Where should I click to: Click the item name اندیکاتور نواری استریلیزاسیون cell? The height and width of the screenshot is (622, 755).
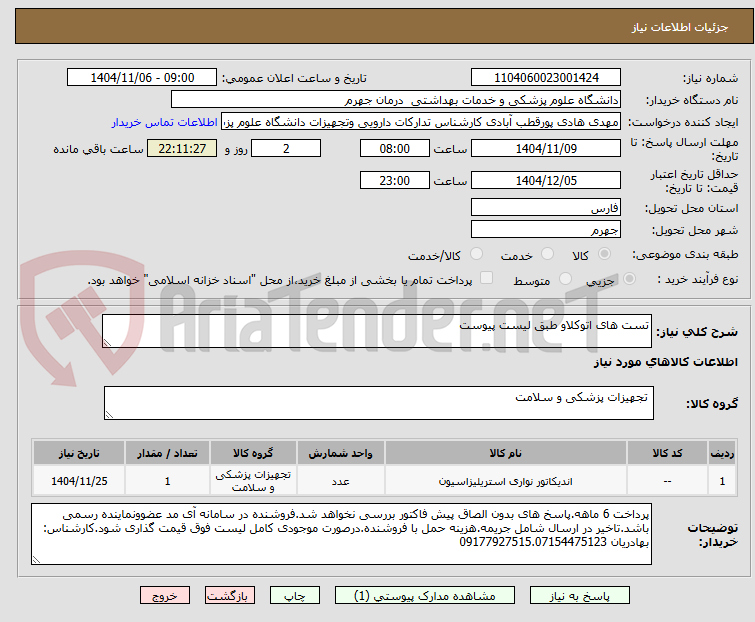[x=506, y=481]
